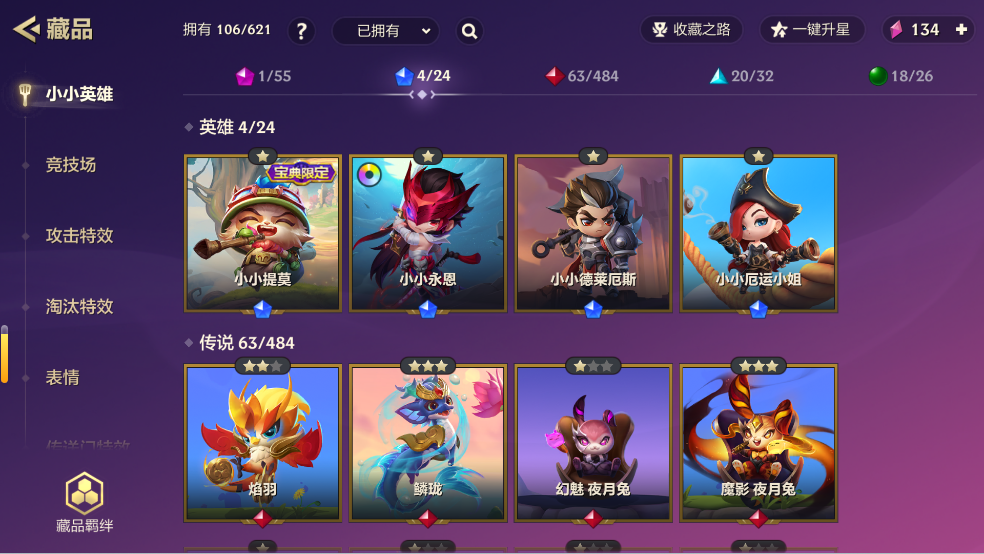The width and height of the screenshot is (984, 554).
Task: Switch to 竞技场 category
Action: click(71, 165)
